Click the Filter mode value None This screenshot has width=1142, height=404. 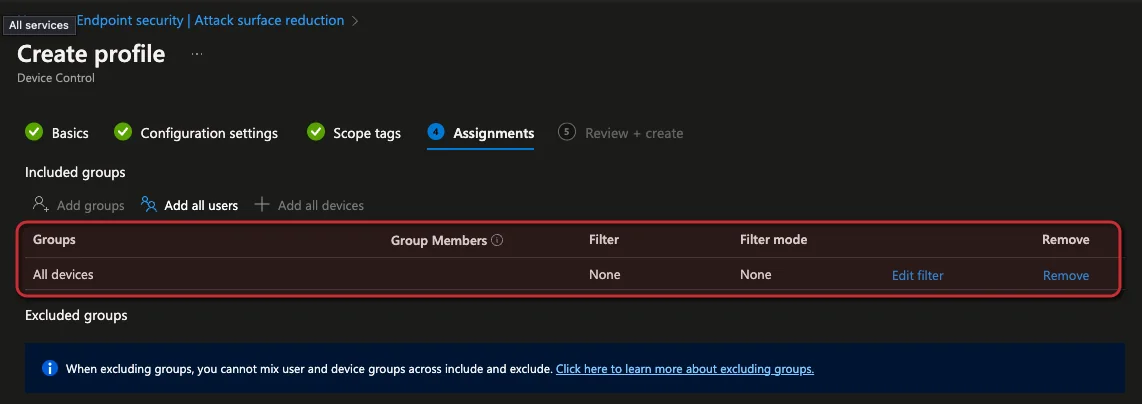point(755,274)
